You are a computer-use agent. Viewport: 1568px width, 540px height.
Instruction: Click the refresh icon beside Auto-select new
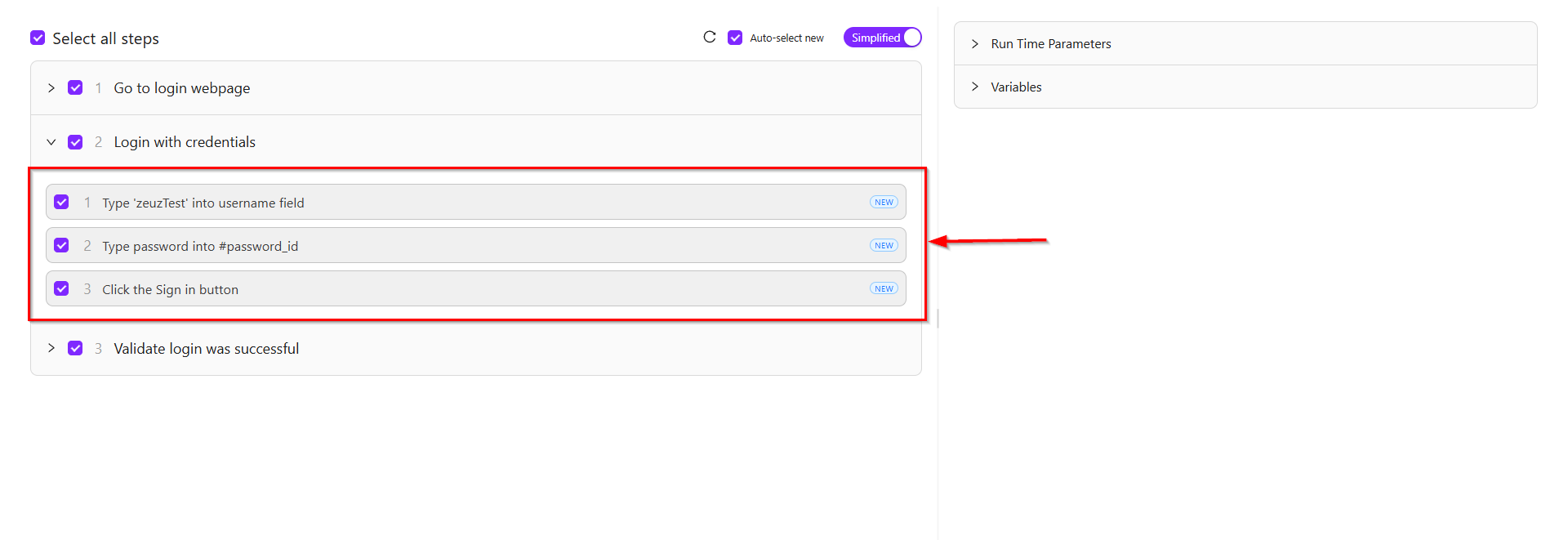(x=710, y=37)
